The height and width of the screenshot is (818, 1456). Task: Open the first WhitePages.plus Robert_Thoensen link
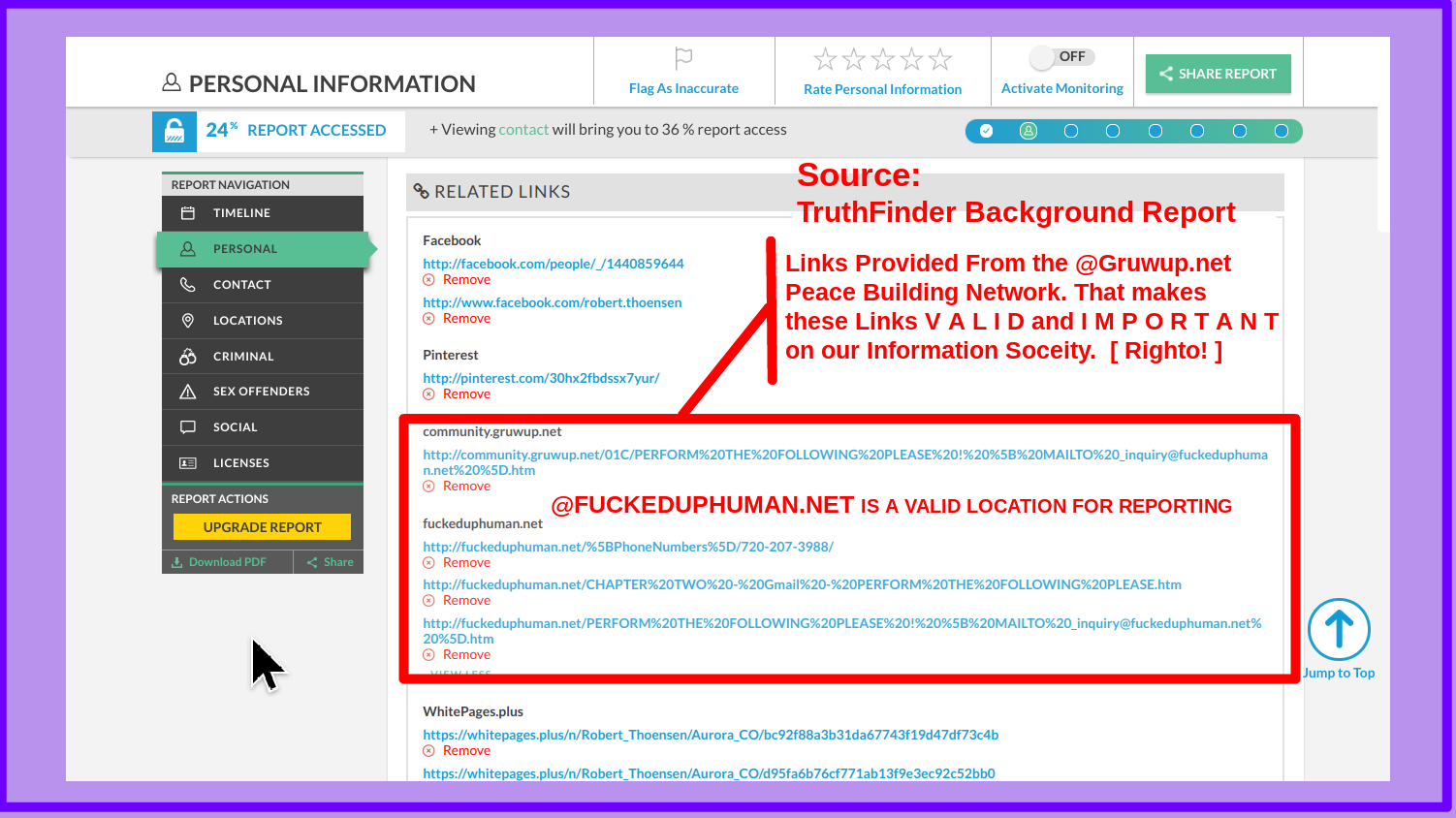(x=711, y=735)
